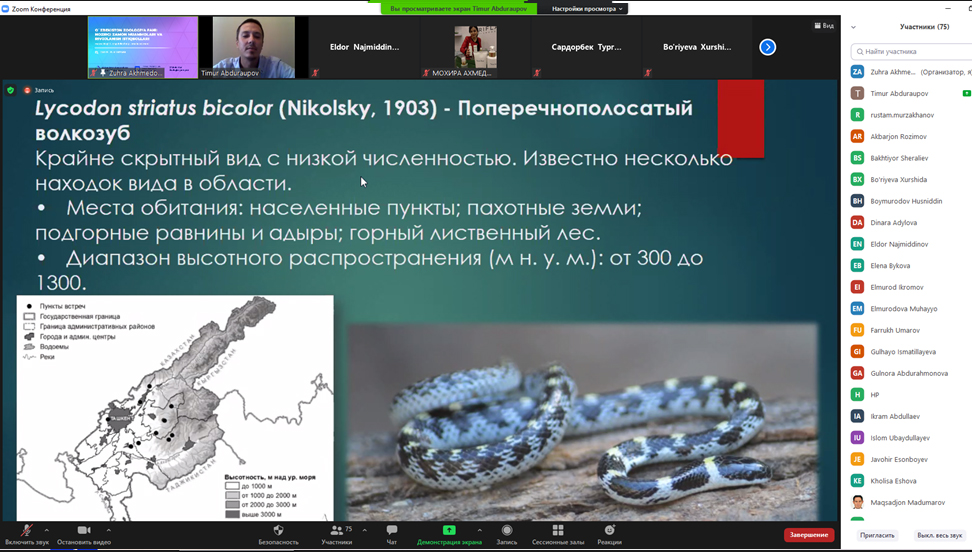The image size is (972, 552).
Task: Click the Пригласить invite button
Action: (x=878, y=535)
